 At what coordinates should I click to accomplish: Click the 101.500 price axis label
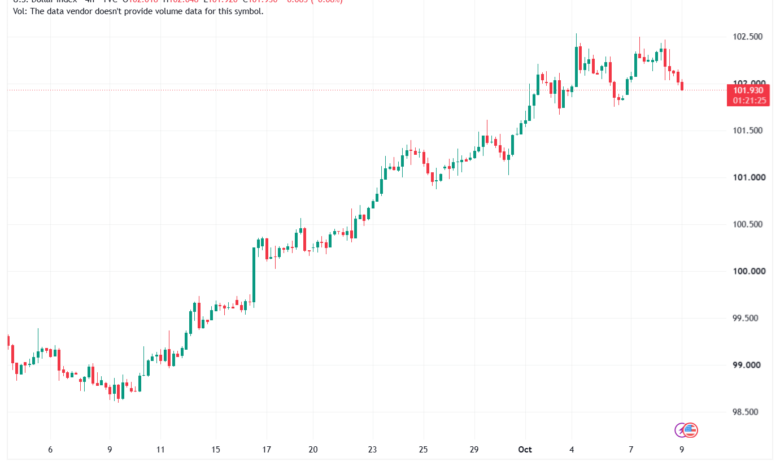point(747,130)
